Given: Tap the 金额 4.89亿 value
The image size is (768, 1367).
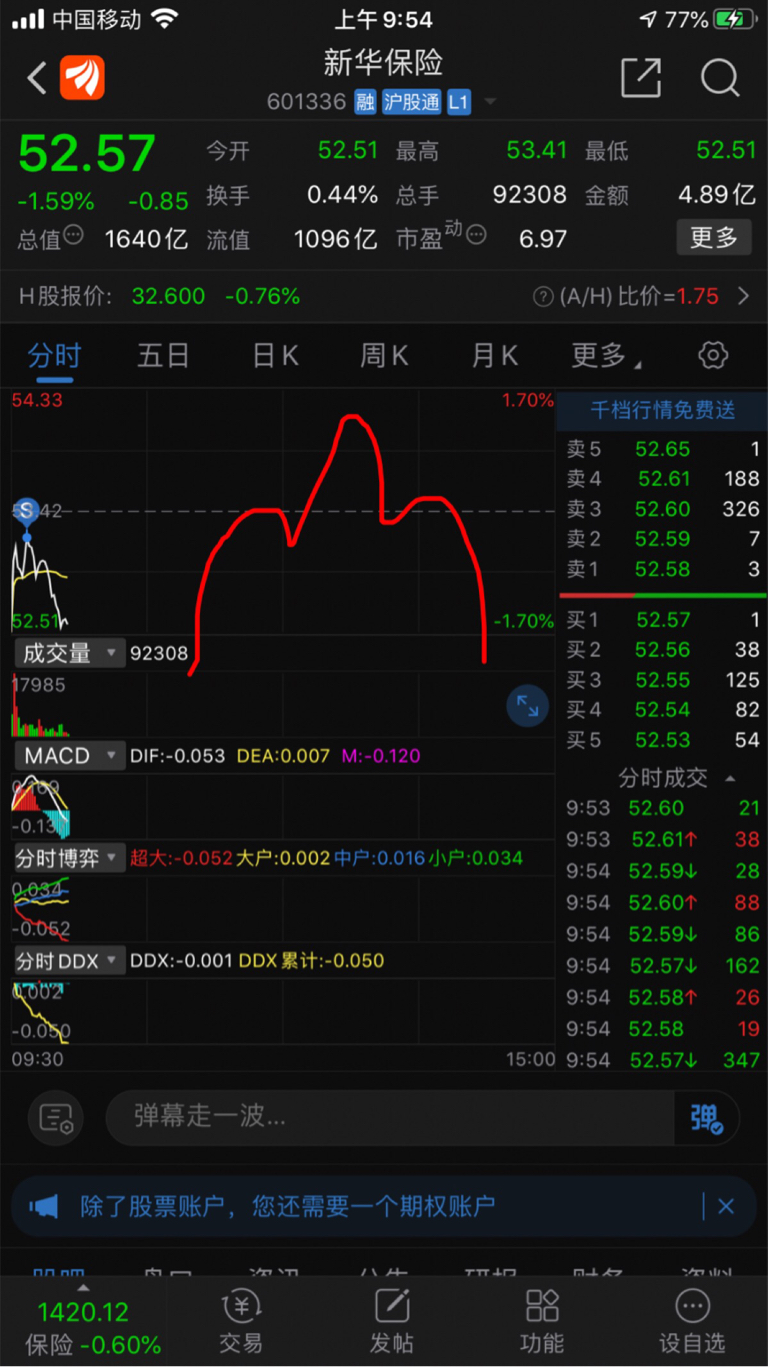Looking at the screenshot, I should point(716,195).
